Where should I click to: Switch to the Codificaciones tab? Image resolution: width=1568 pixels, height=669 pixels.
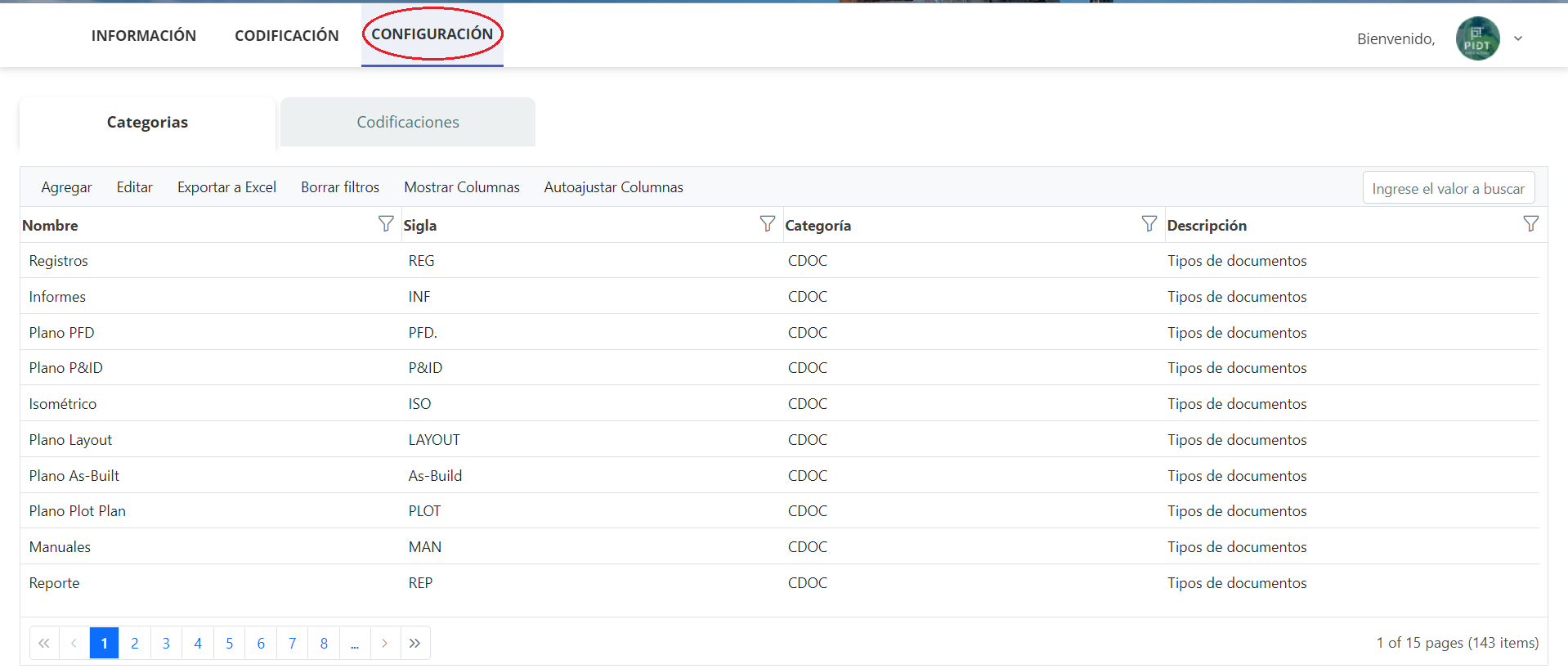[407, 122]
